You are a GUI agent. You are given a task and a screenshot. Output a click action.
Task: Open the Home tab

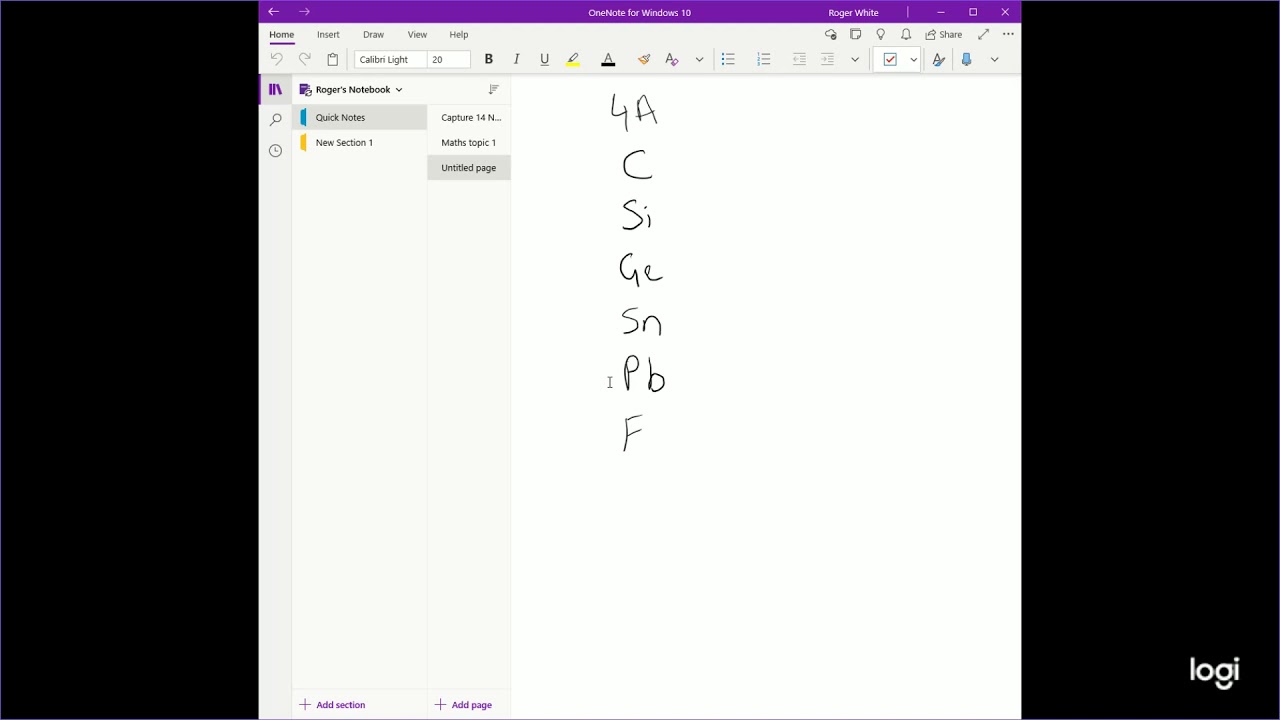click(282, 35)
